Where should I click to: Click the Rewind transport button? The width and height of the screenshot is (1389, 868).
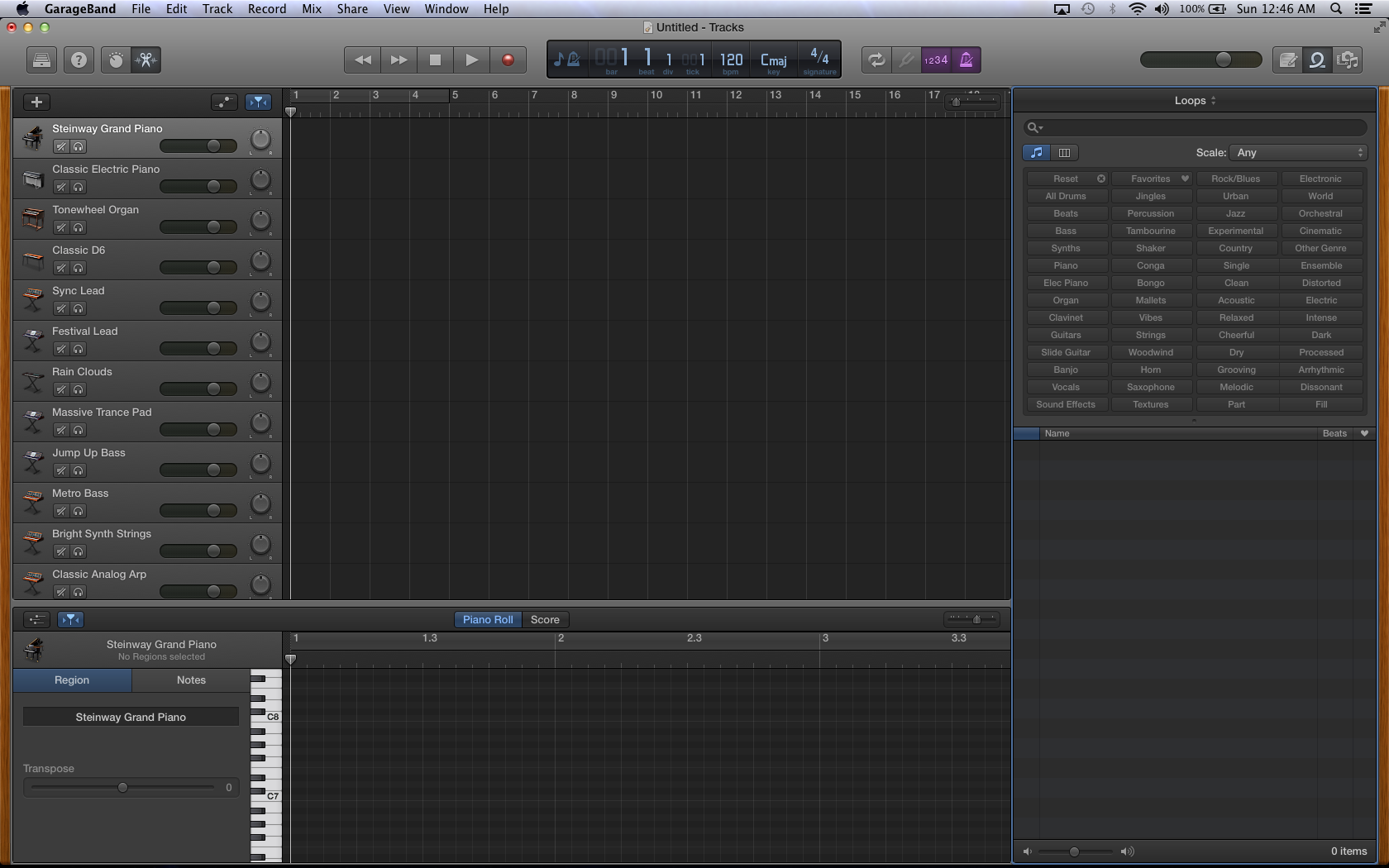[362, 60]
